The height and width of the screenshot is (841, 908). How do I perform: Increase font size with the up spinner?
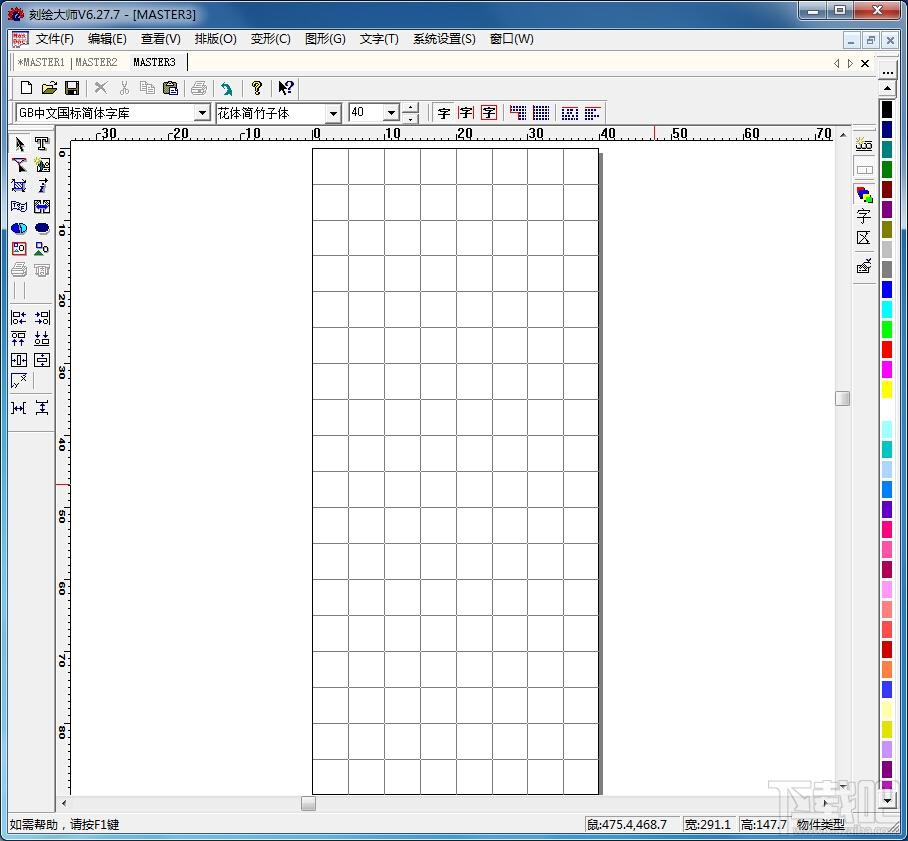point(411,108)
